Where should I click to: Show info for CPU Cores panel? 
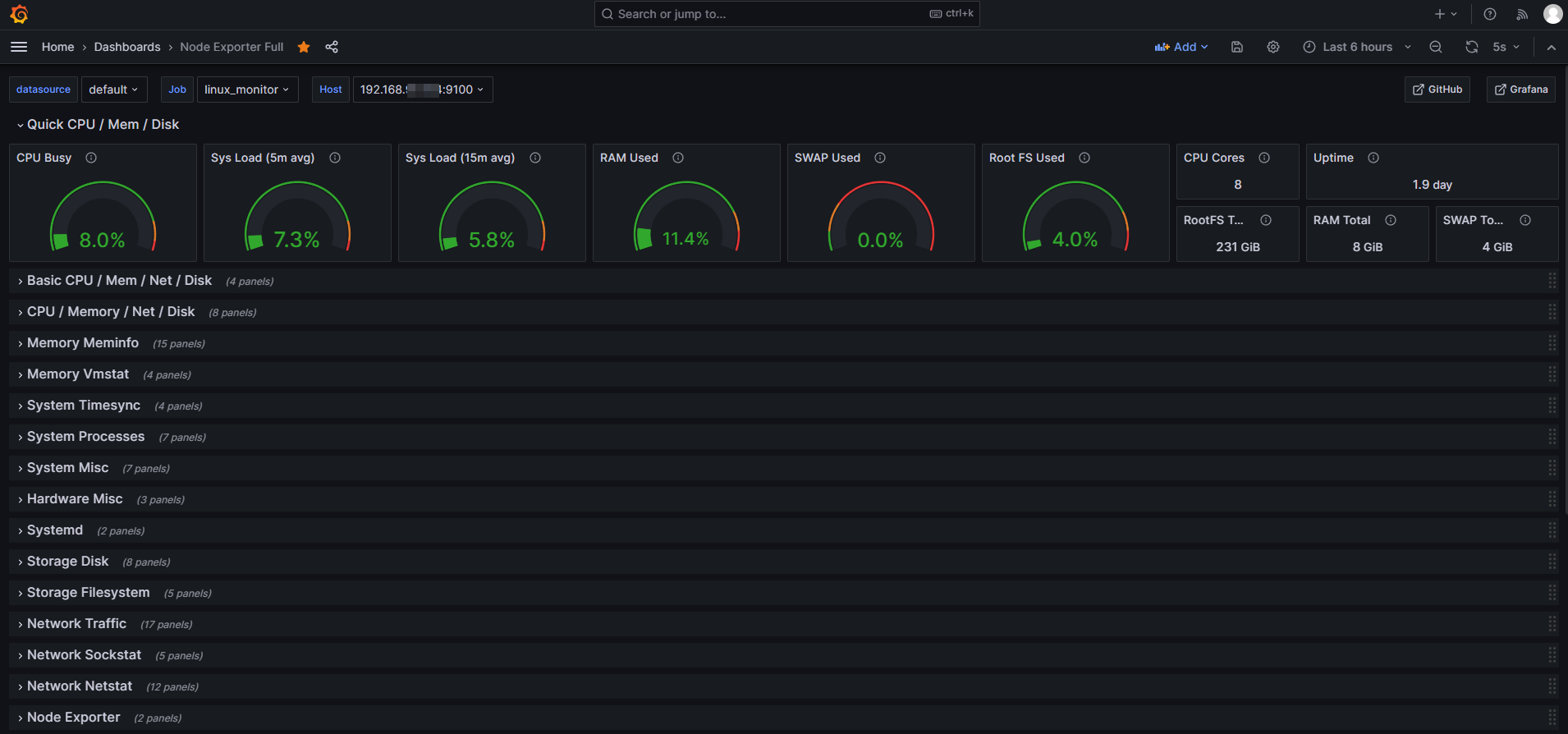[1264, 158]
